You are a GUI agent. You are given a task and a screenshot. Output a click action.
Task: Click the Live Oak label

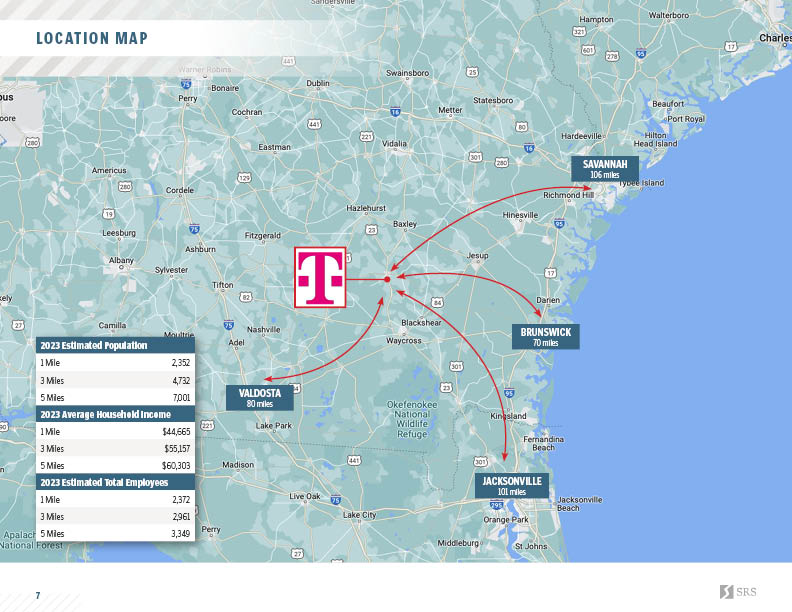(305, 496)
